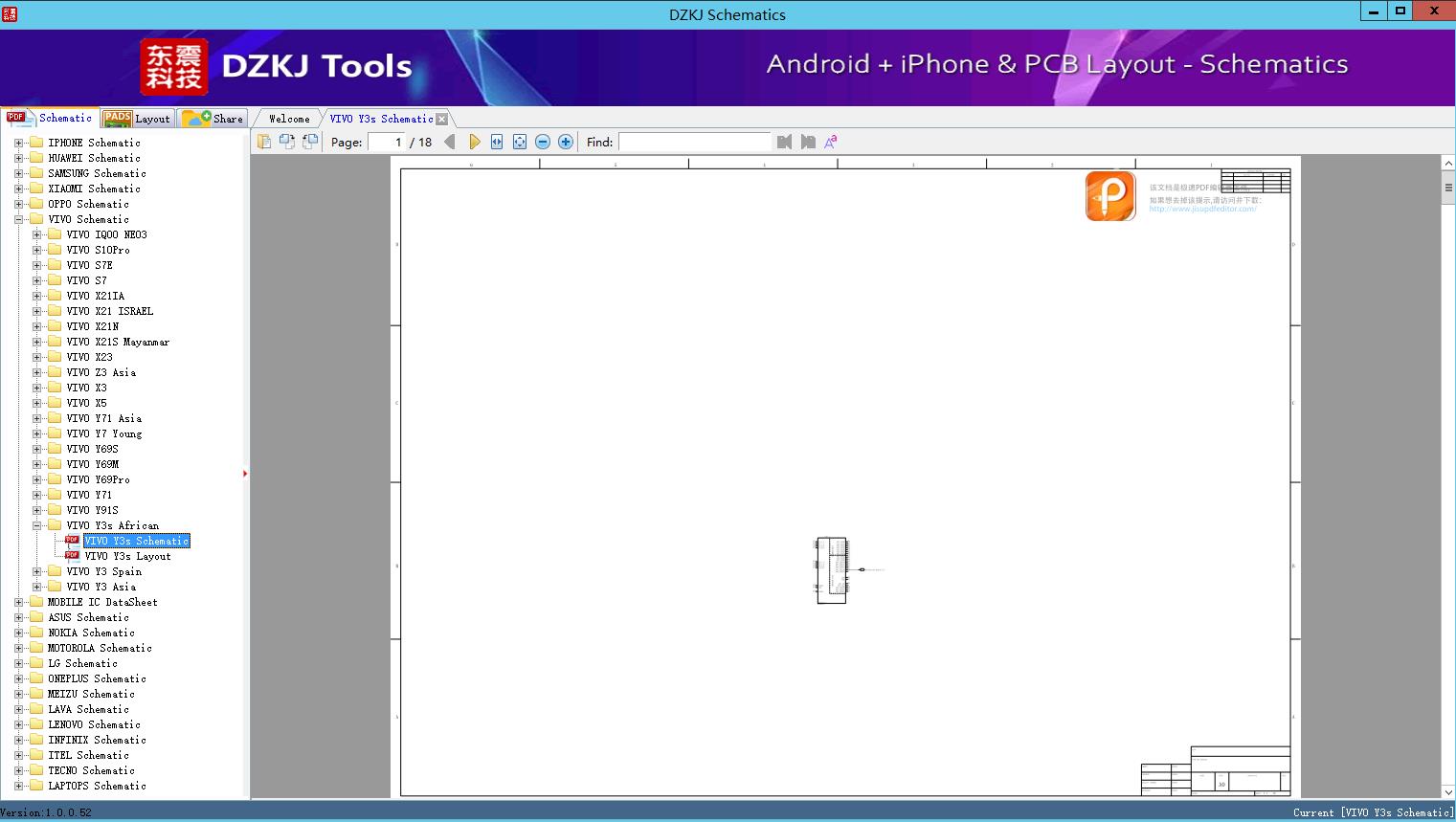Find previous match icon

(785, 142)
